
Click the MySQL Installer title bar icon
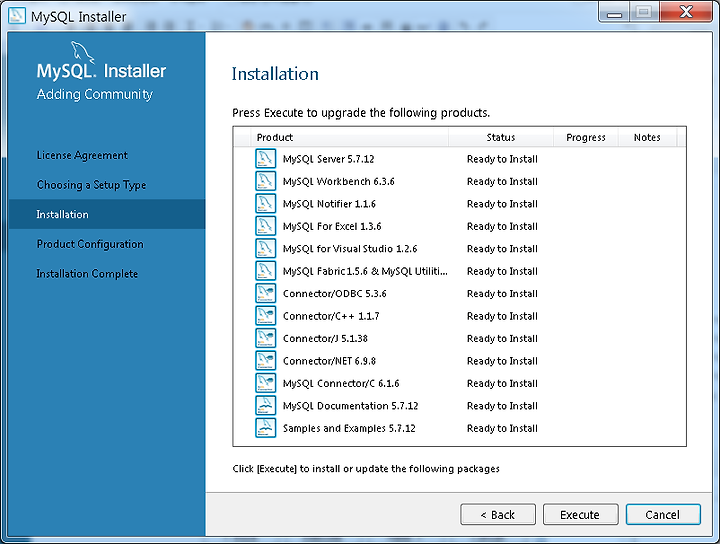tap(17, 16)
